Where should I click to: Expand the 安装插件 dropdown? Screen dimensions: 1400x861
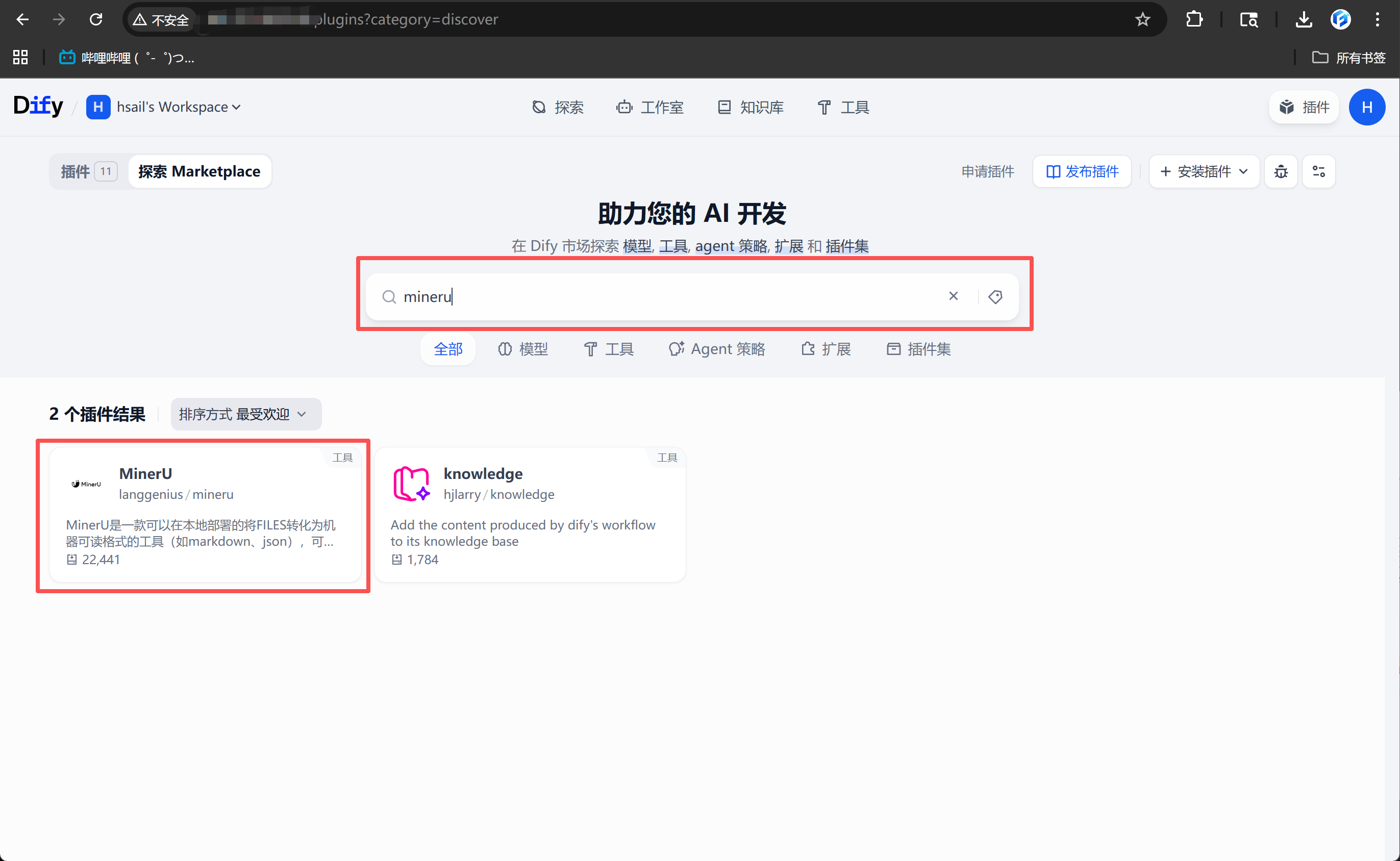click(1204, 171)
